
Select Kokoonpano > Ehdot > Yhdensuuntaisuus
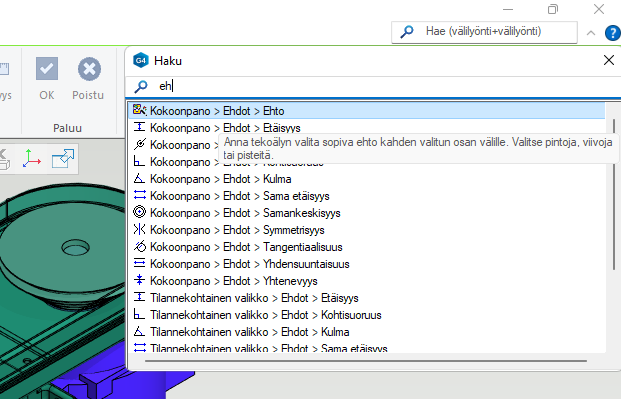point(367,264)
